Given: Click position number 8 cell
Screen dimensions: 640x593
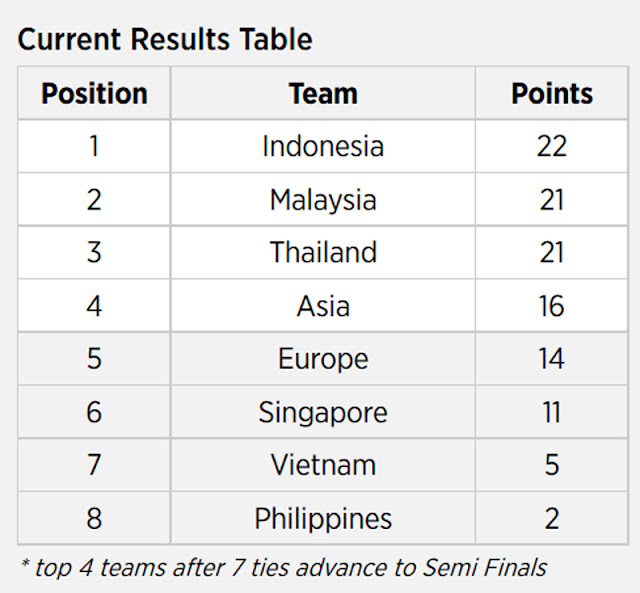Looking at the screenshot, I should tap(94, 518).
